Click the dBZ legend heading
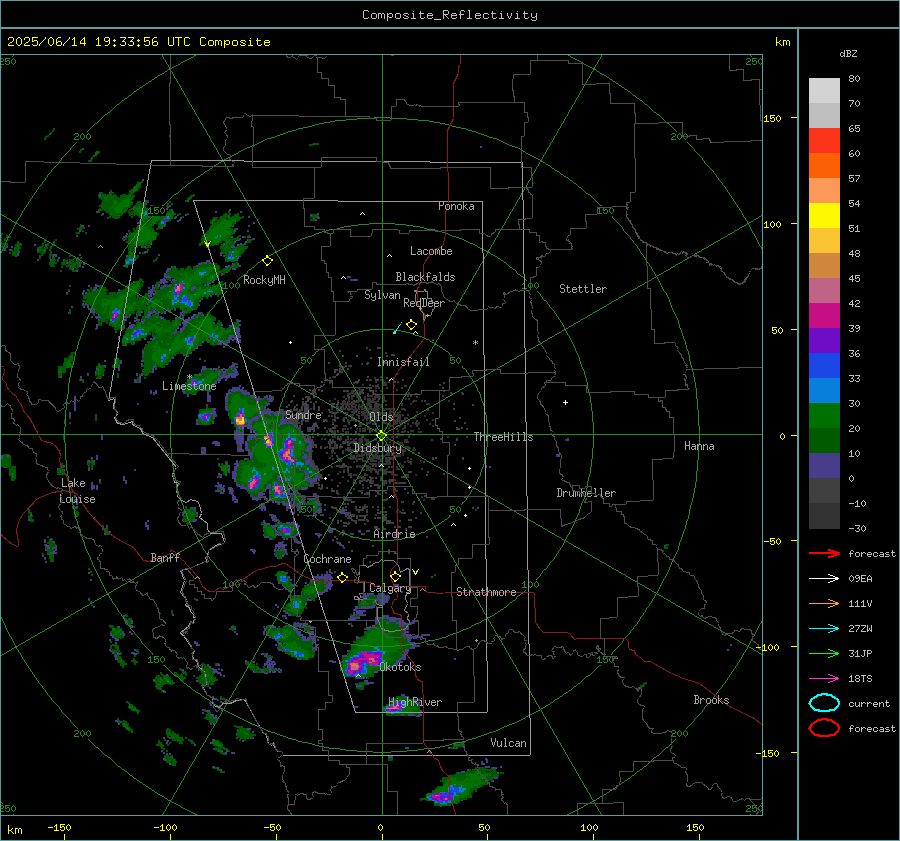 (848, 54)
